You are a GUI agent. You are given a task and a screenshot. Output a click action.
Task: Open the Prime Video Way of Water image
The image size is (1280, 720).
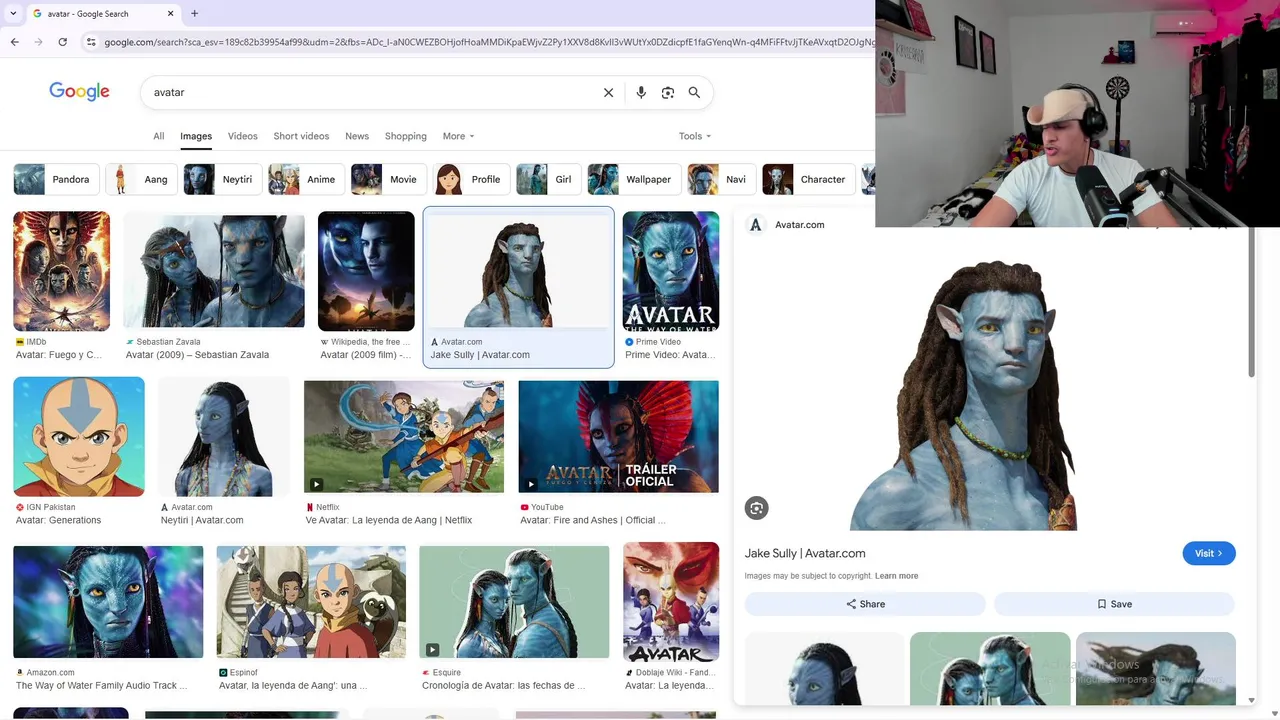point(671,271)
